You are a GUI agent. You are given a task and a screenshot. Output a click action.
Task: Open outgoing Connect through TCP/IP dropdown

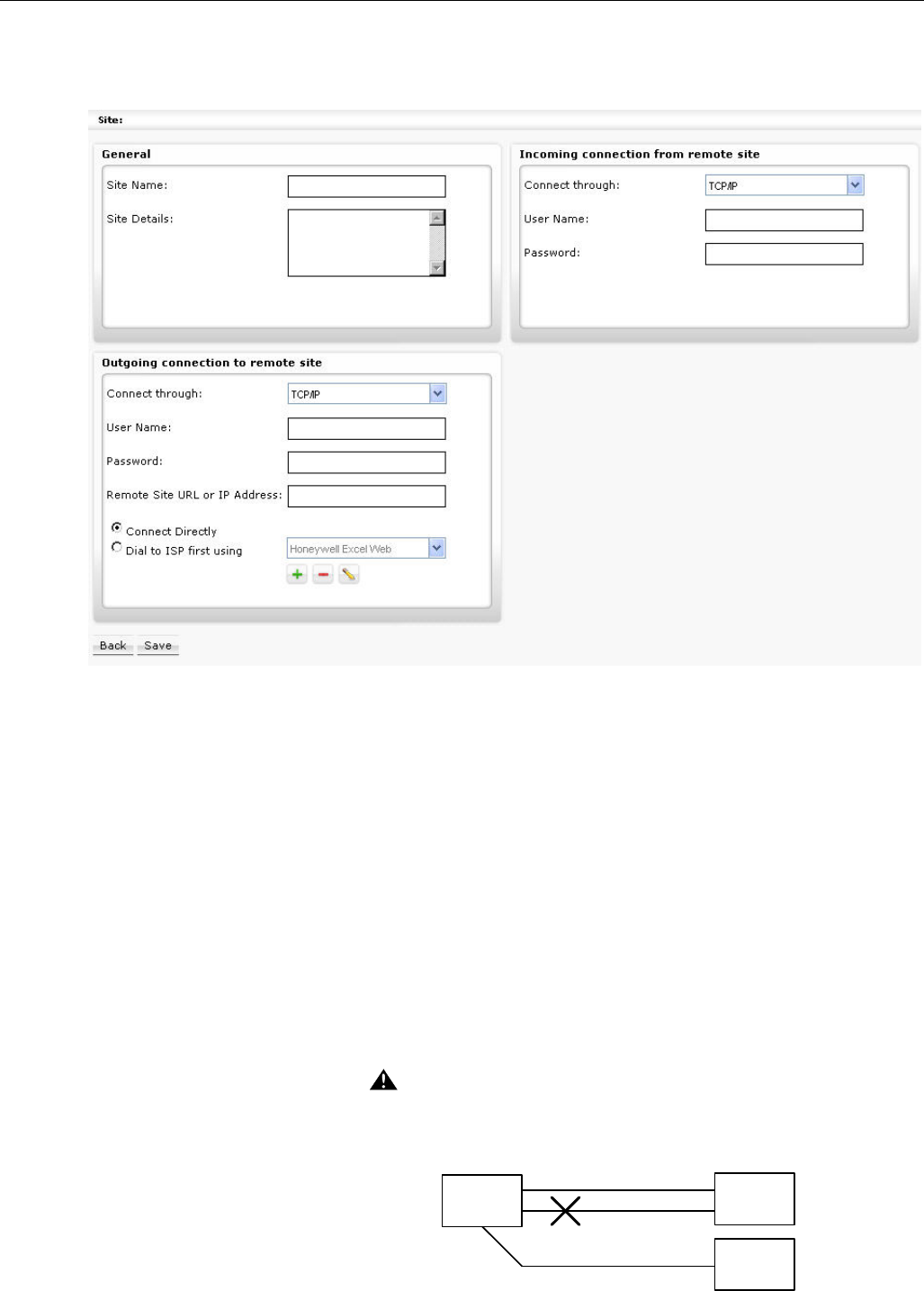click(367, 394)
